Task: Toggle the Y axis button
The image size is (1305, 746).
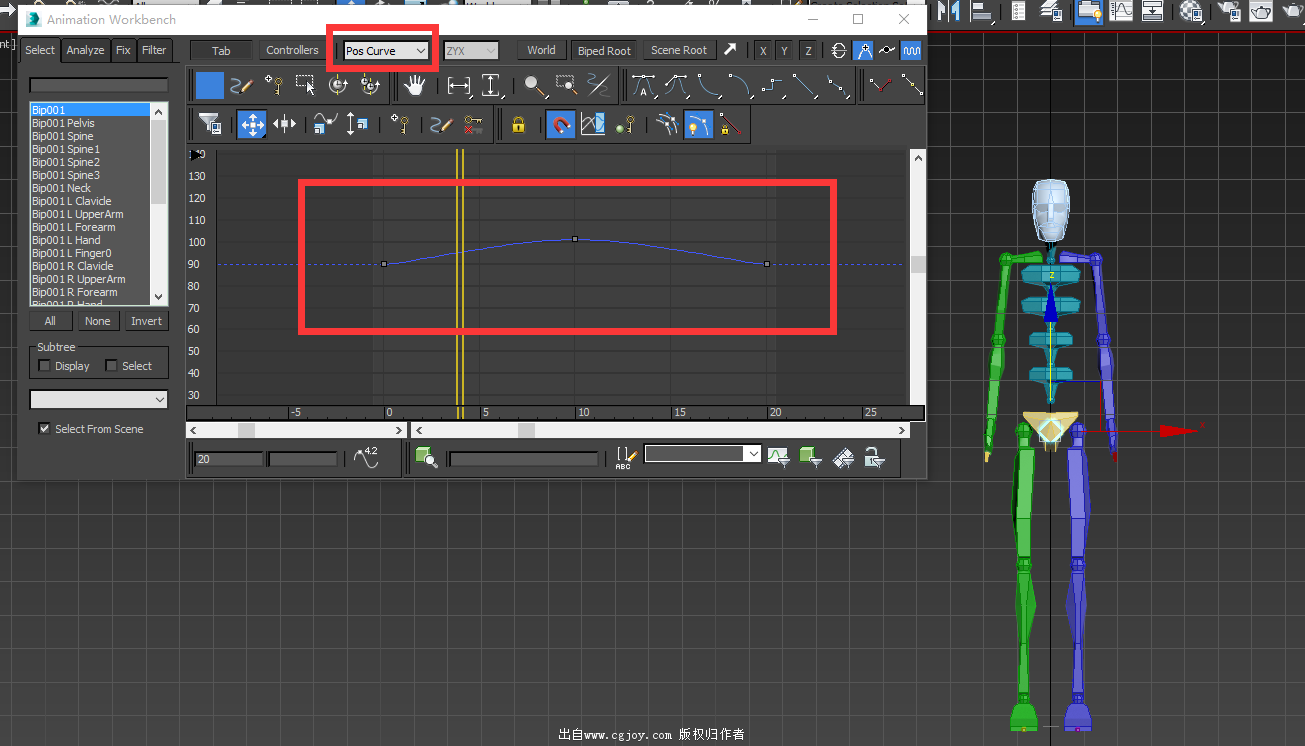Action: tap(785, 51)
